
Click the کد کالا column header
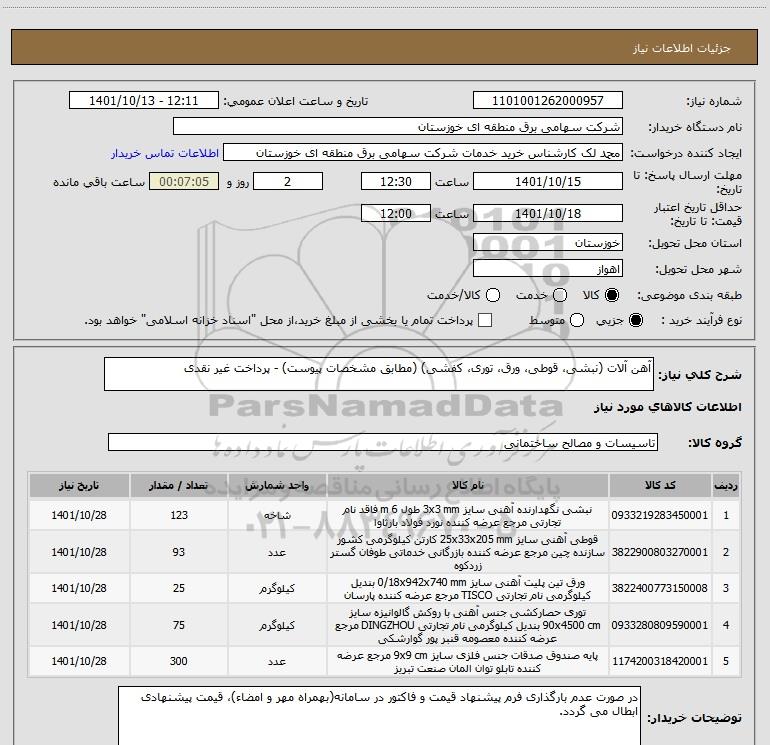coord(660,486)
